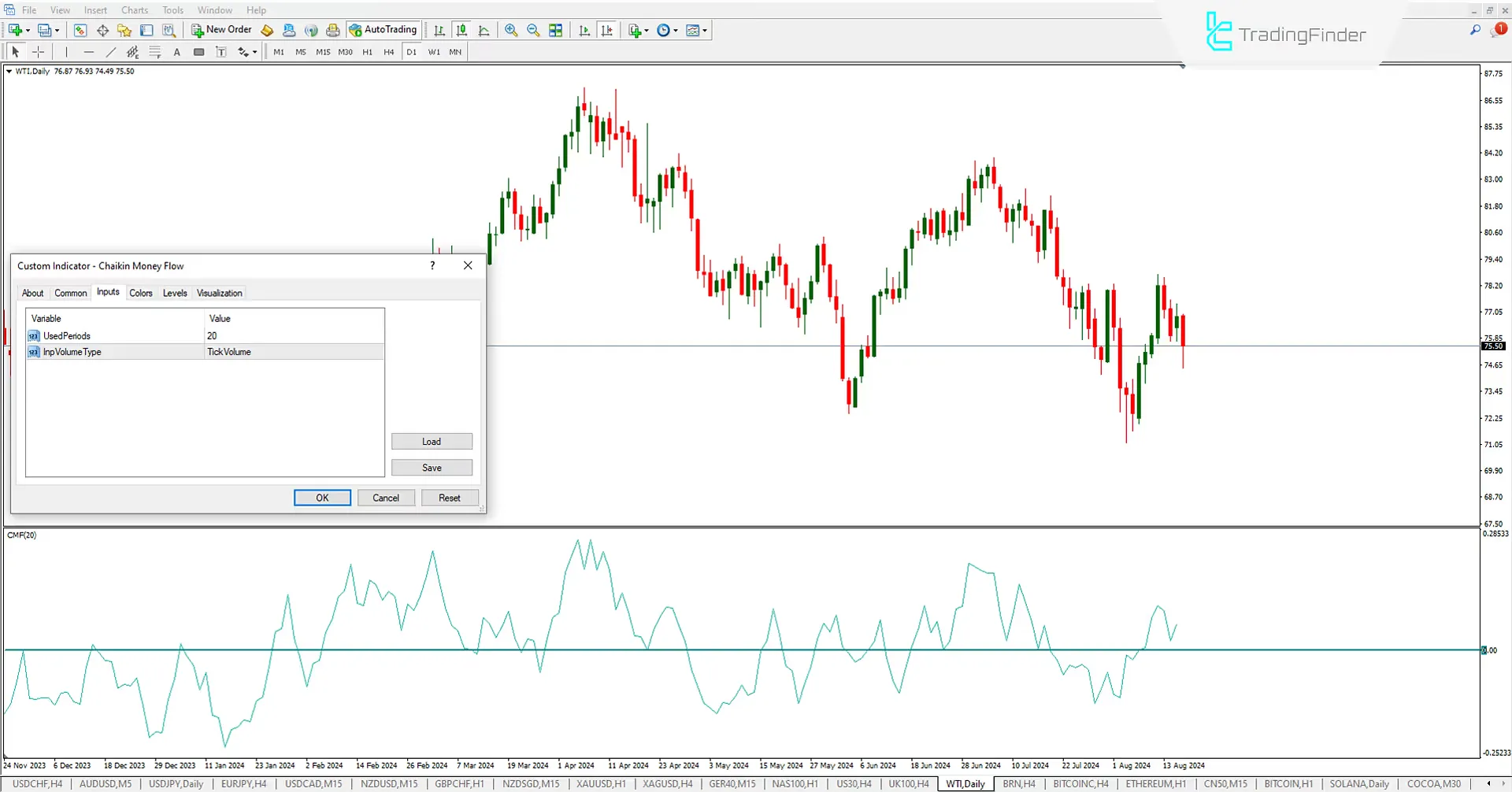Viewport: 1512px width, 792px height.
Task: Tile all chart windows
Action: pyautogui.click(x=556, y=30)
